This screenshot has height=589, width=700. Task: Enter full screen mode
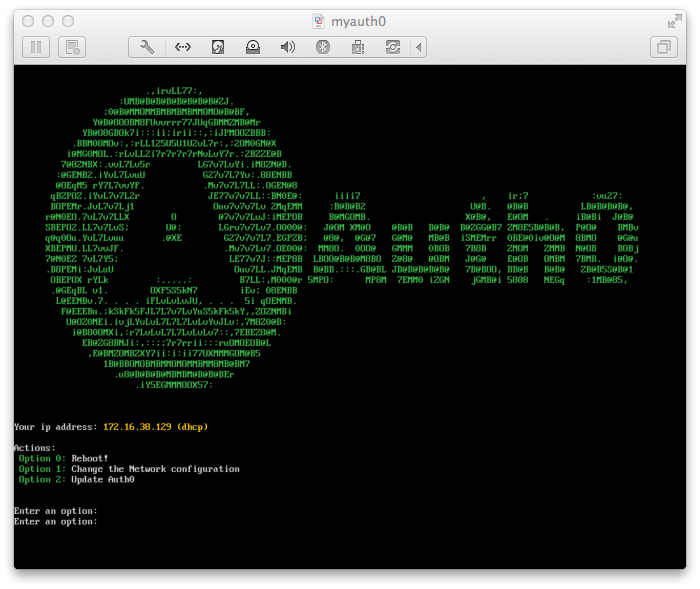coord(675,21)
